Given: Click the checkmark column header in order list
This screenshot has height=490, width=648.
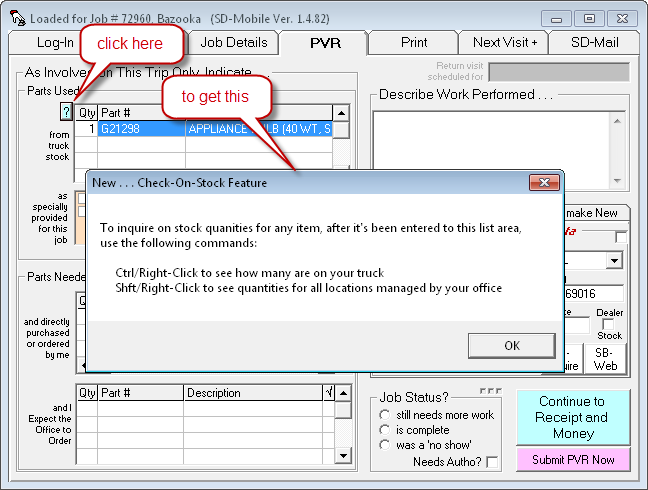Looking at the screenshot, I should [329, 393].
